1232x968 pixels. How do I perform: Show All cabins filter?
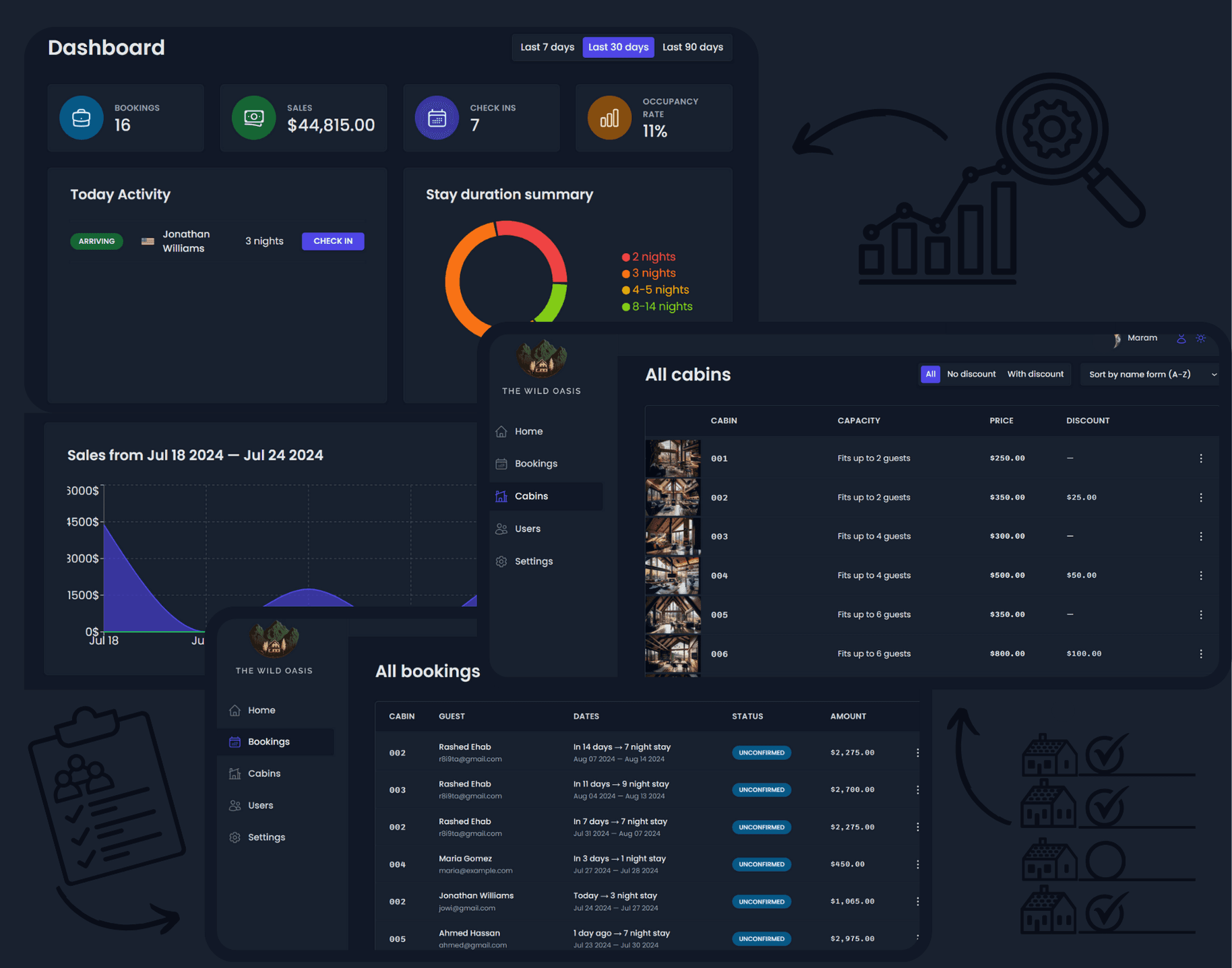point(930,374)
